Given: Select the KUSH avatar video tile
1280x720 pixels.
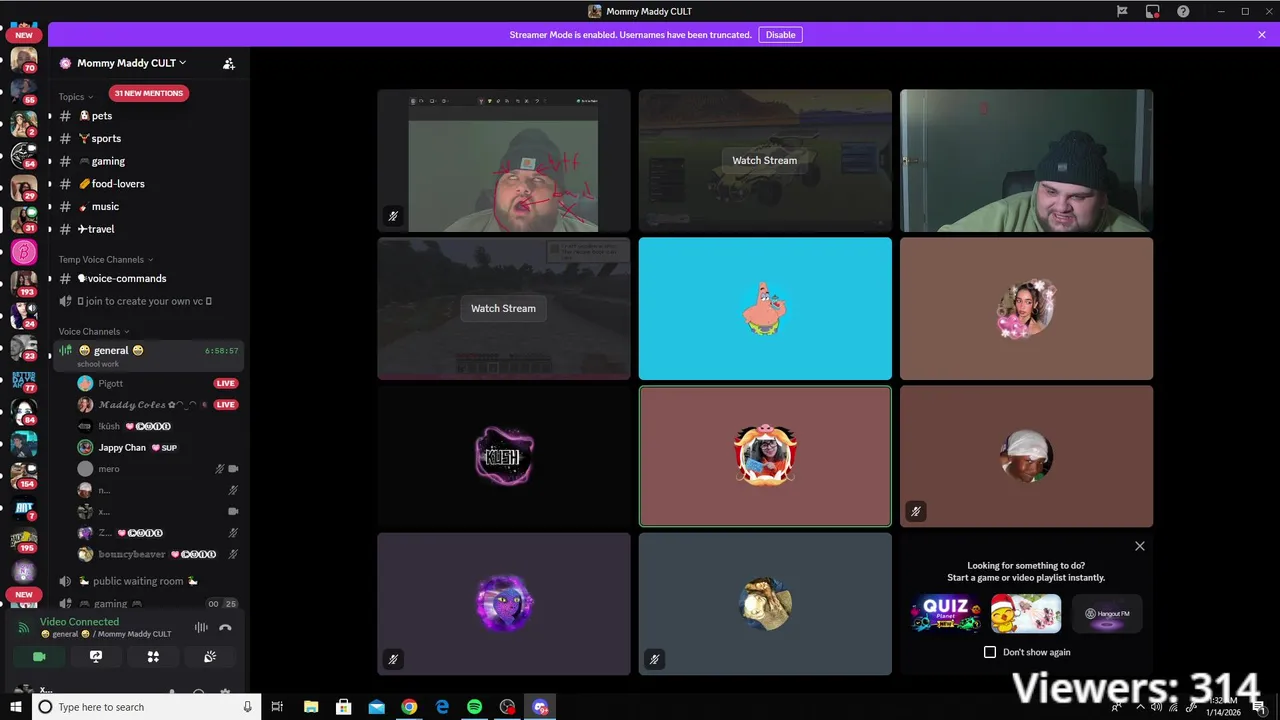Looking at the screenshot, I should coord(504,456).
